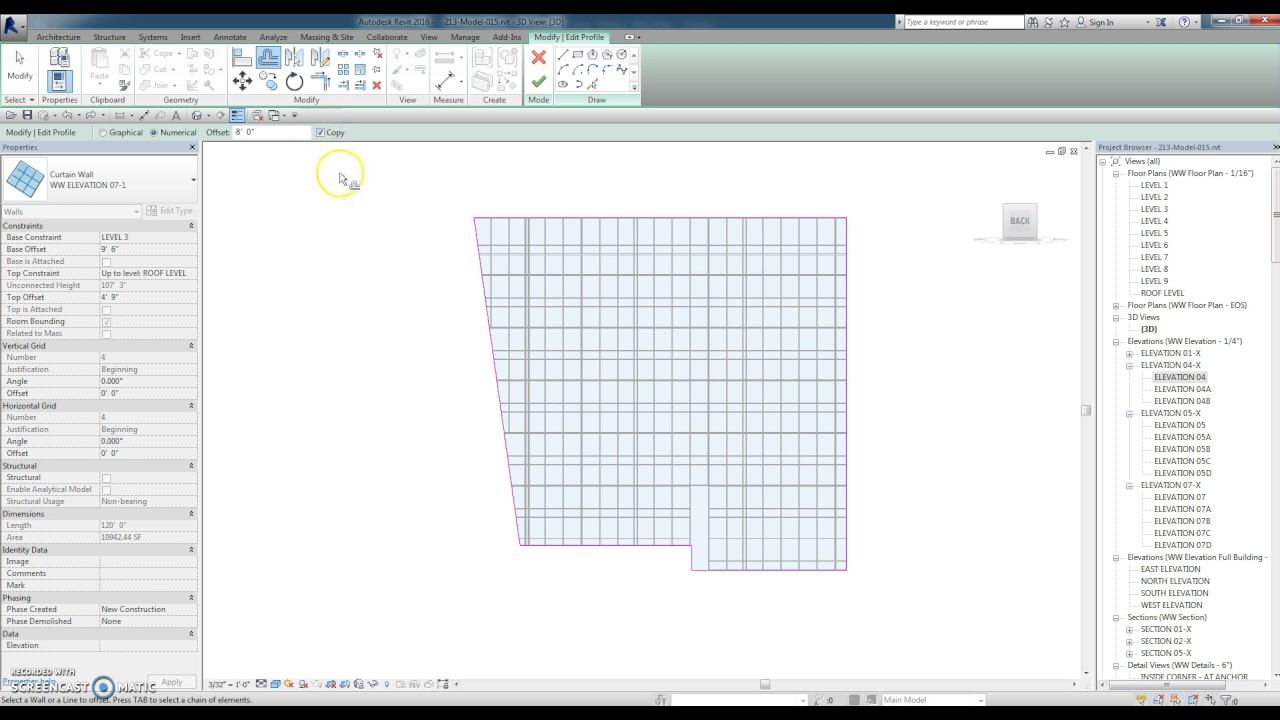The height and width of the screenshot is (720, 1280).
Task: Collapse the Constraints section
Action: [191, 226]
